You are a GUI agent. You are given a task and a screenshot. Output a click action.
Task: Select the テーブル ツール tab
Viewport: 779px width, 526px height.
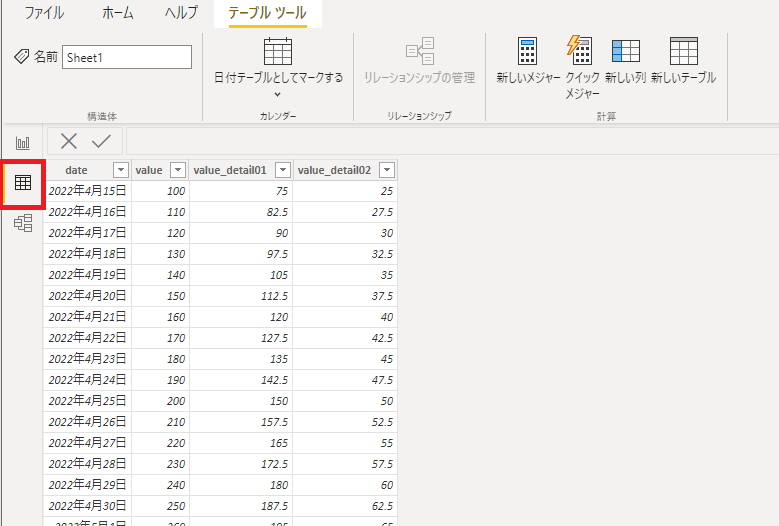pos(267,13)
